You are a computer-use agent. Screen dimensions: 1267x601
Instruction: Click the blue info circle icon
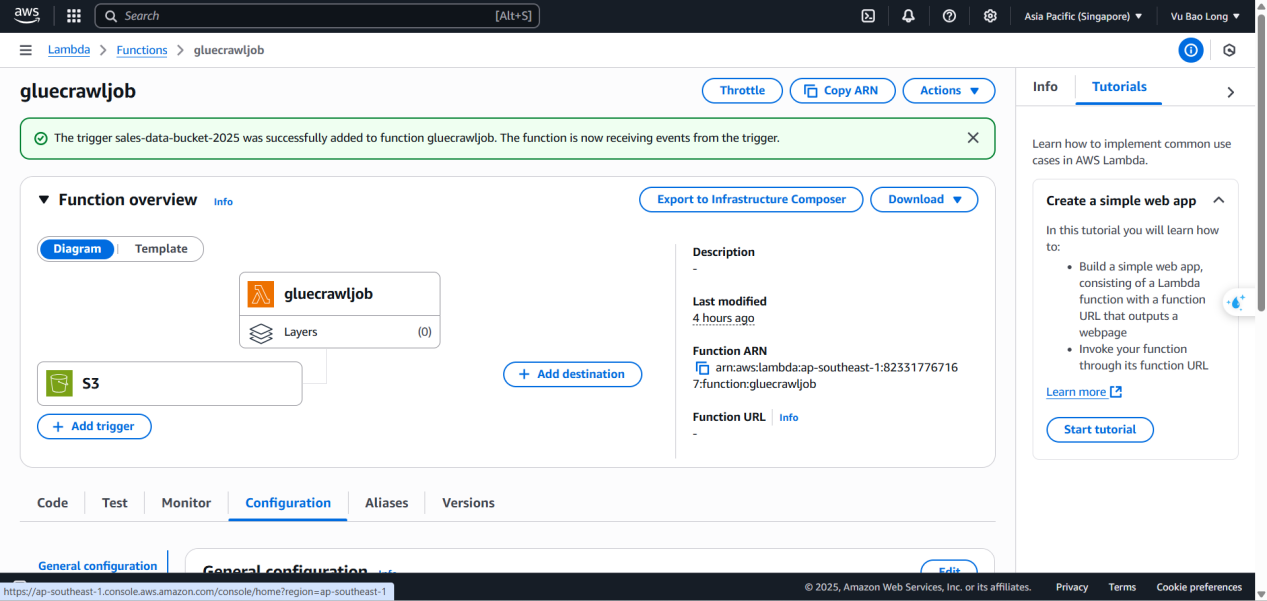(1190, 50)
